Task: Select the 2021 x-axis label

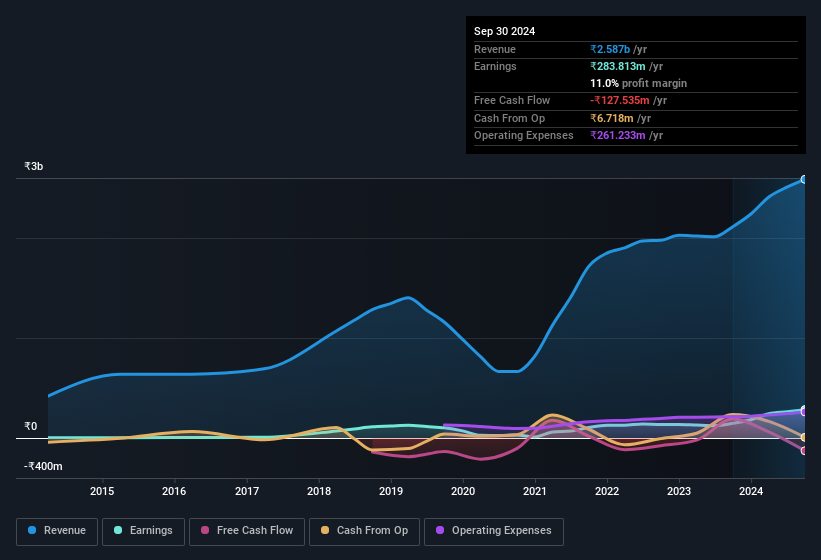Action: click(535, 491)
